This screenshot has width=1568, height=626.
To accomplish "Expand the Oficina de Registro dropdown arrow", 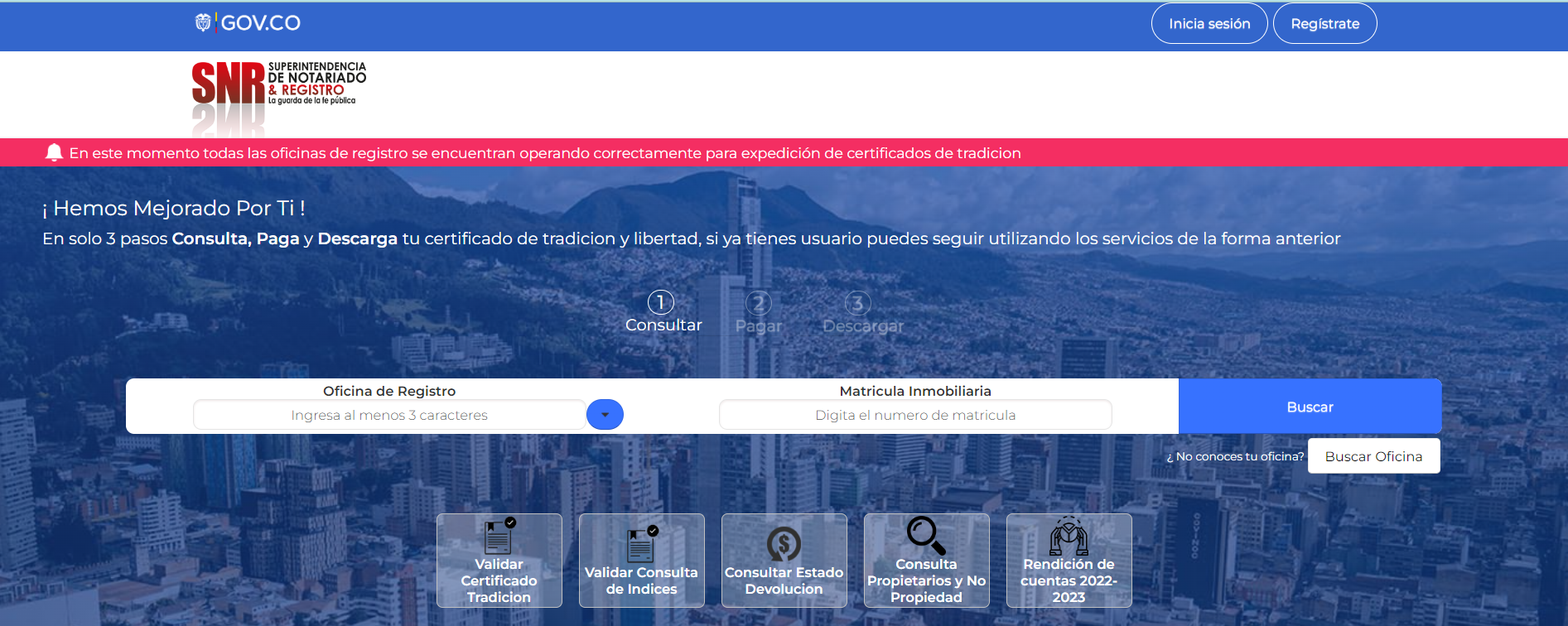I will click(x=605, y=415).
